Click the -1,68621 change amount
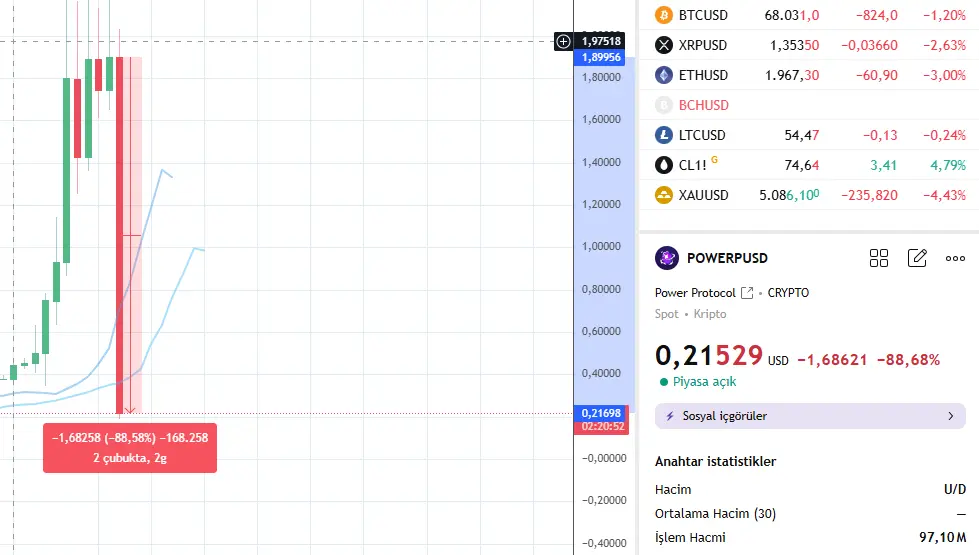 coord(832,360)
